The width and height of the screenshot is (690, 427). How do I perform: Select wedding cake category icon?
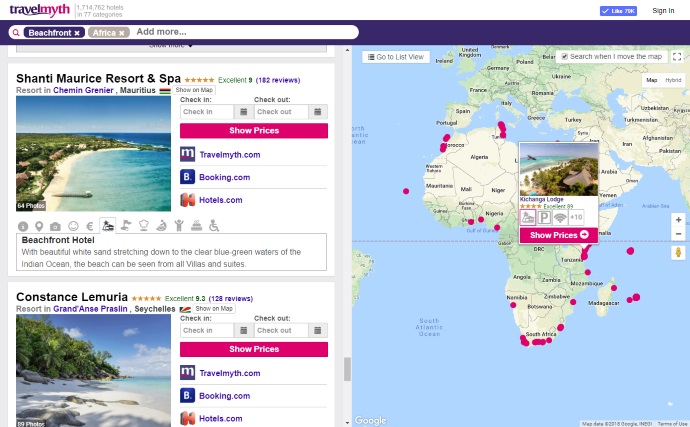(x=196, y=225)
